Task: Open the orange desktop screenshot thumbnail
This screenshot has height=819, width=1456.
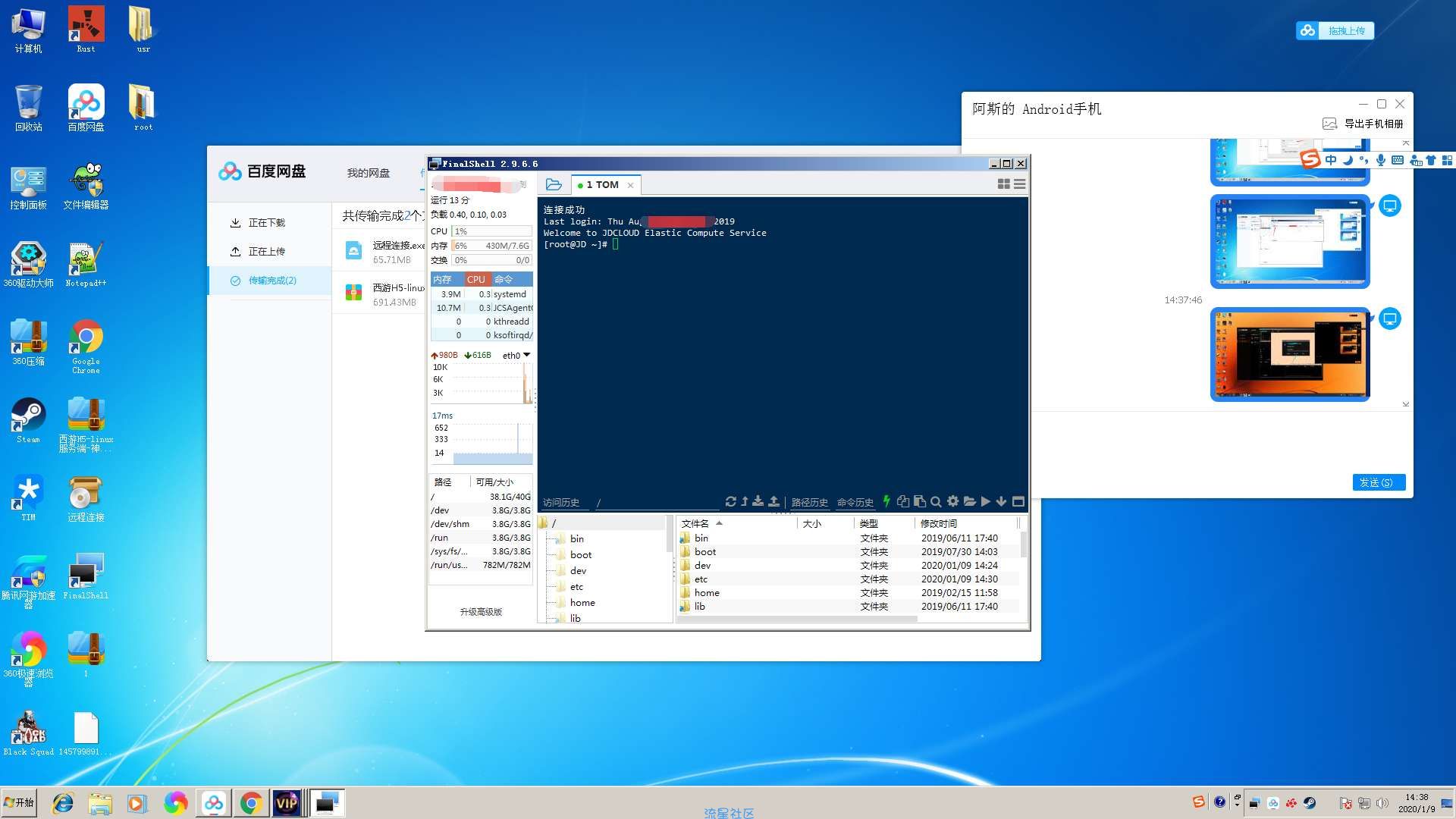Action: point(1290,354)
